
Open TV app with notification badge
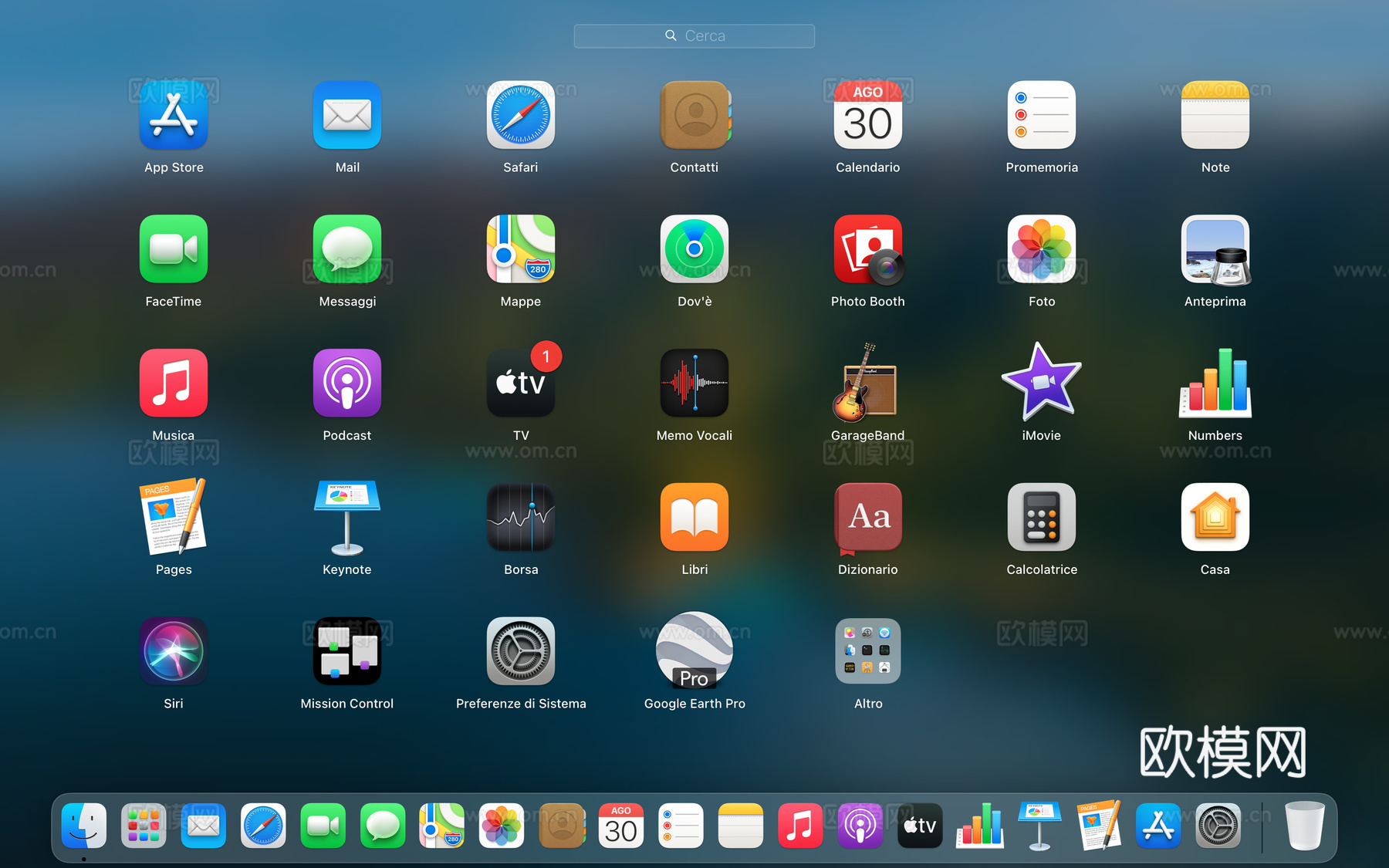click(521, 382)
